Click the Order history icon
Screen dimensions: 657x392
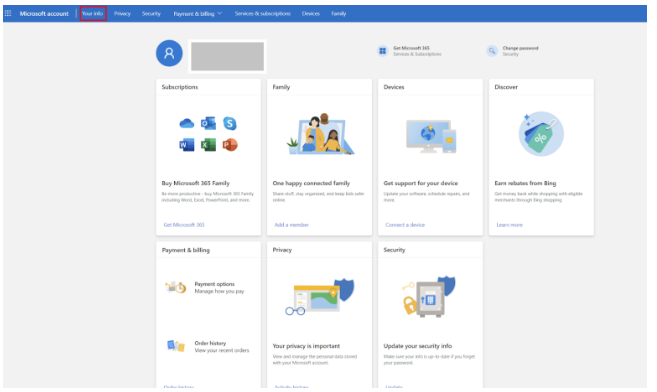(176, 346)
